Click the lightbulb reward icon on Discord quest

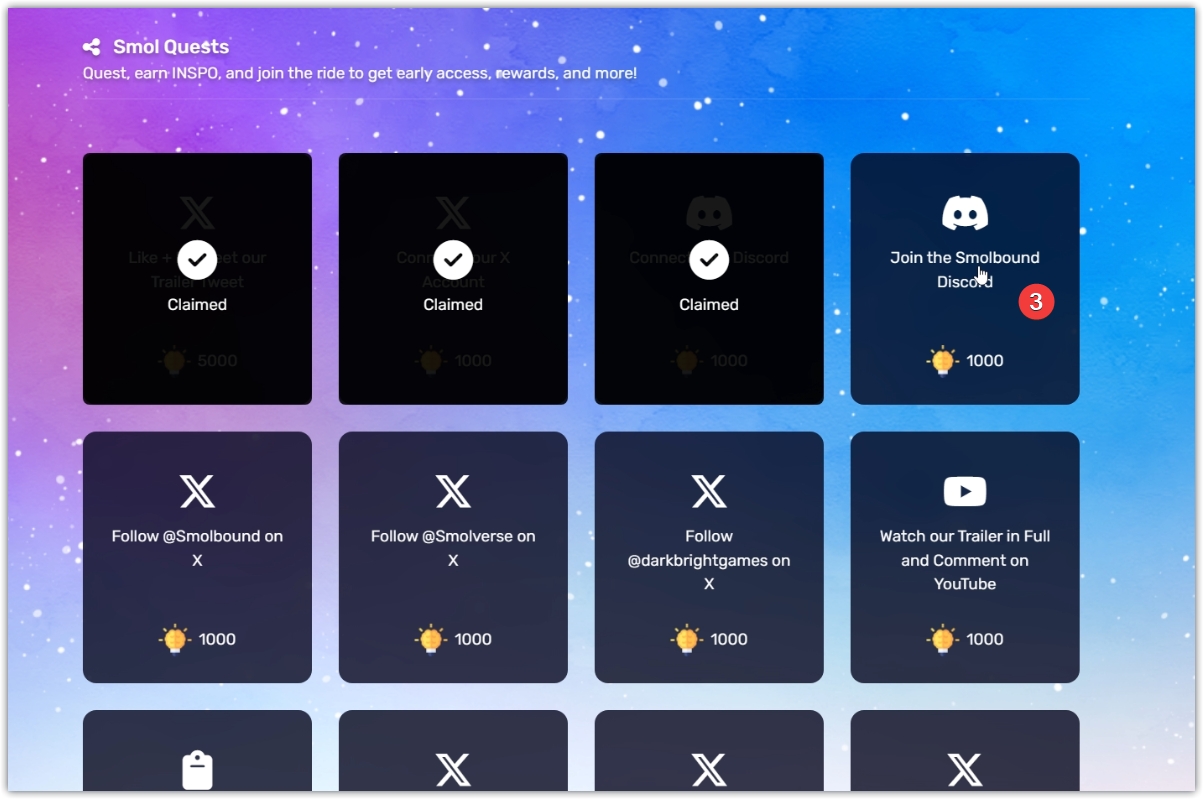pyautogui.click(x=942, y=360)
